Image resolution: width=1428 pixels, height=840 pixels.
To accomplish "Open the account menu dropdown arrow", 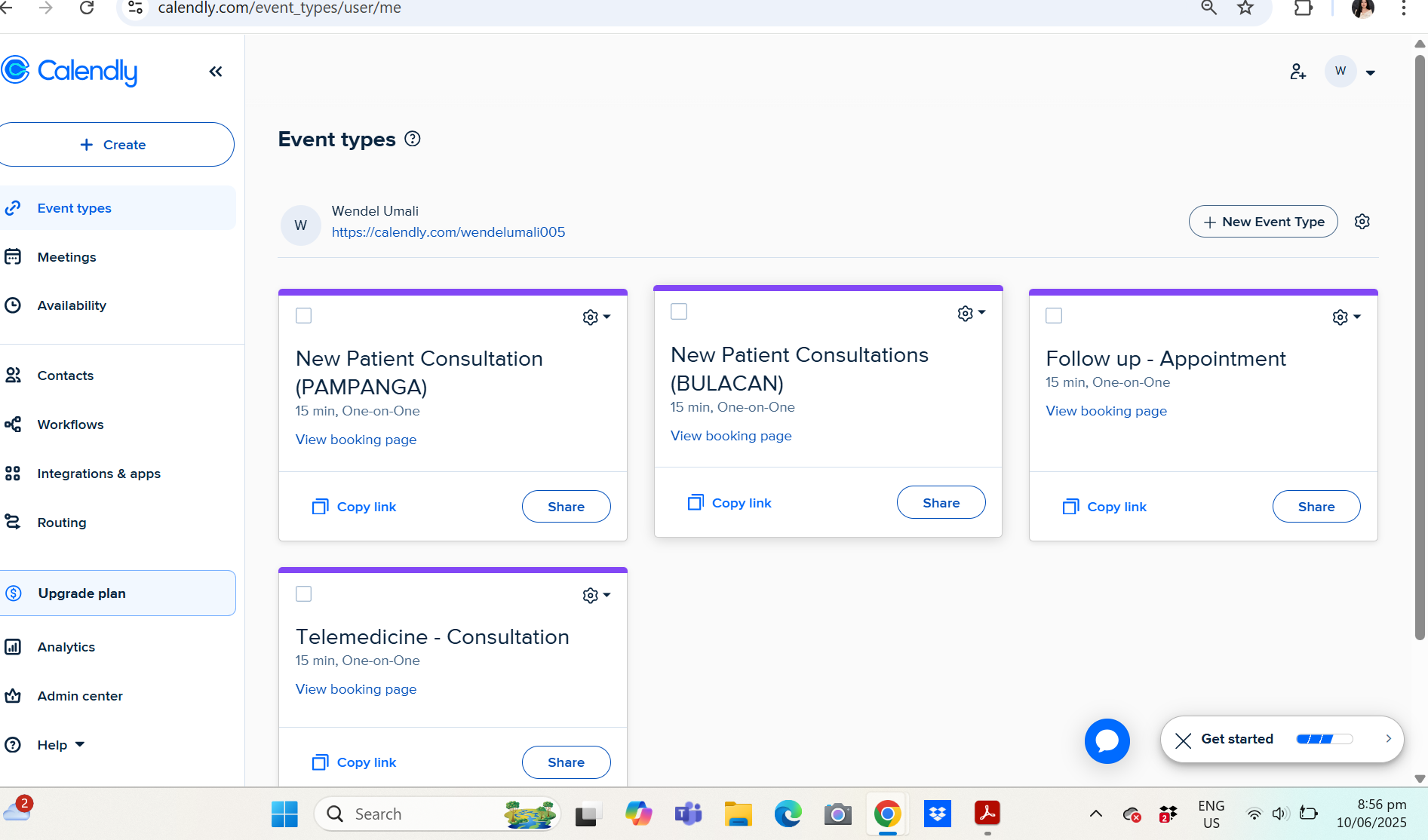I will coord(1371,72).
